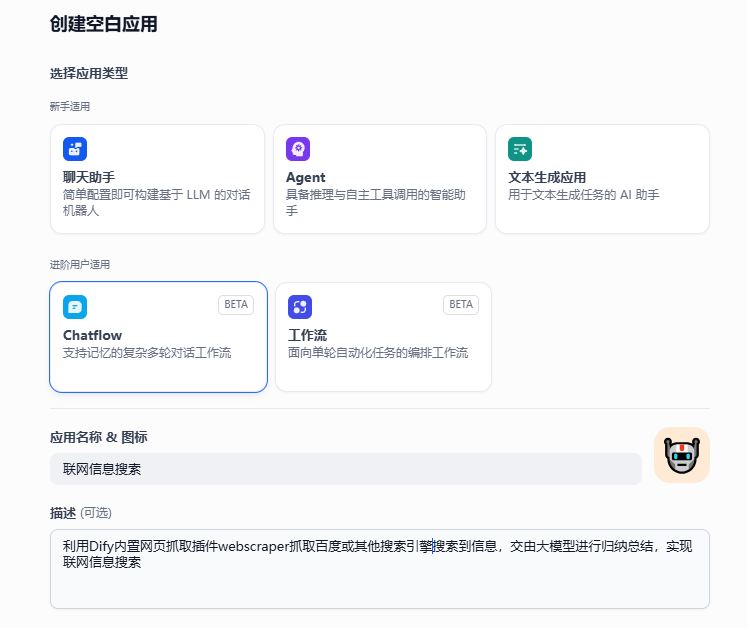Screen dimensions: 747x628
Task: Click the BETA badge on 工作流
Action: click(461, 305)
